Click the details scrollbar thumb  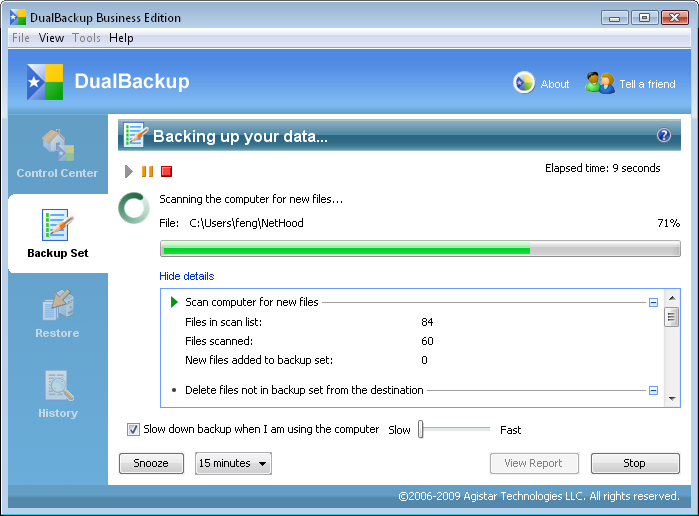click(672, 317)
